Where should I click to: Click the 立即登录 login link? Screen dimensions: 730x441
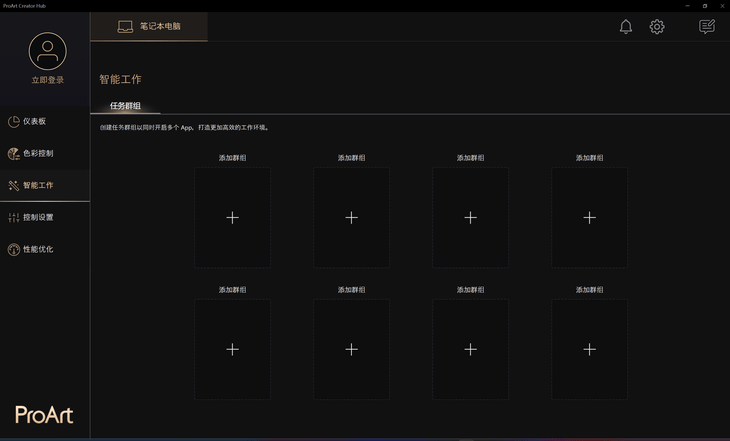(x=47, y=80)
